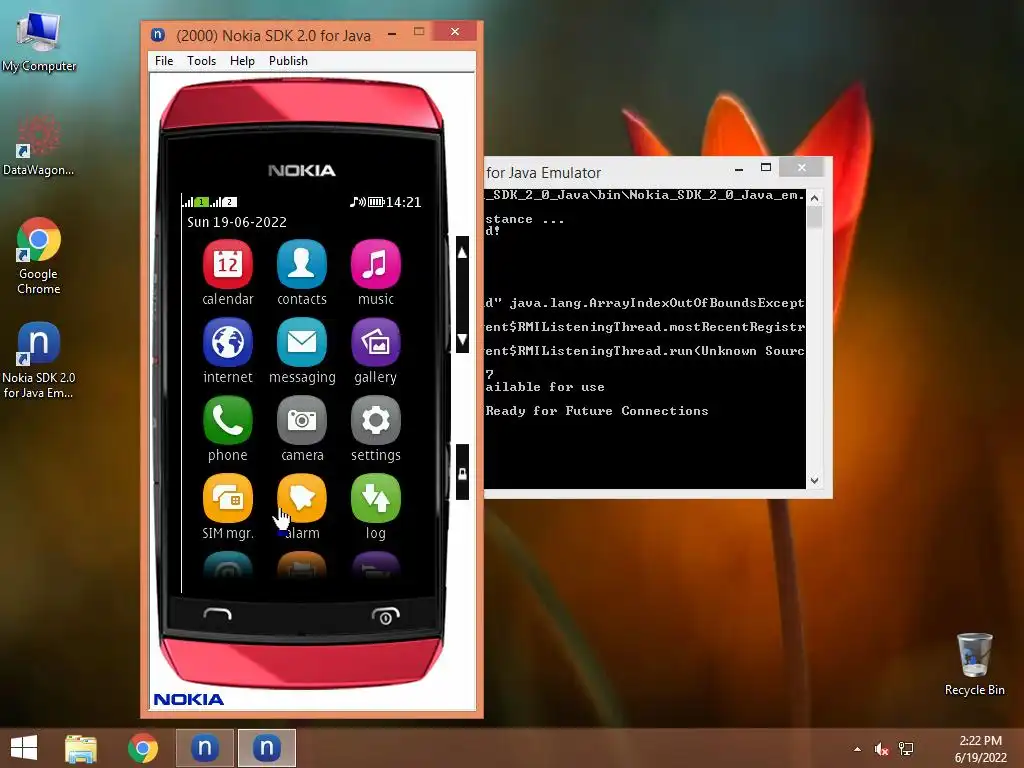Maximize the Java Emulator console window
This screenshot has width=1024, height=768.
coord(766,168)
